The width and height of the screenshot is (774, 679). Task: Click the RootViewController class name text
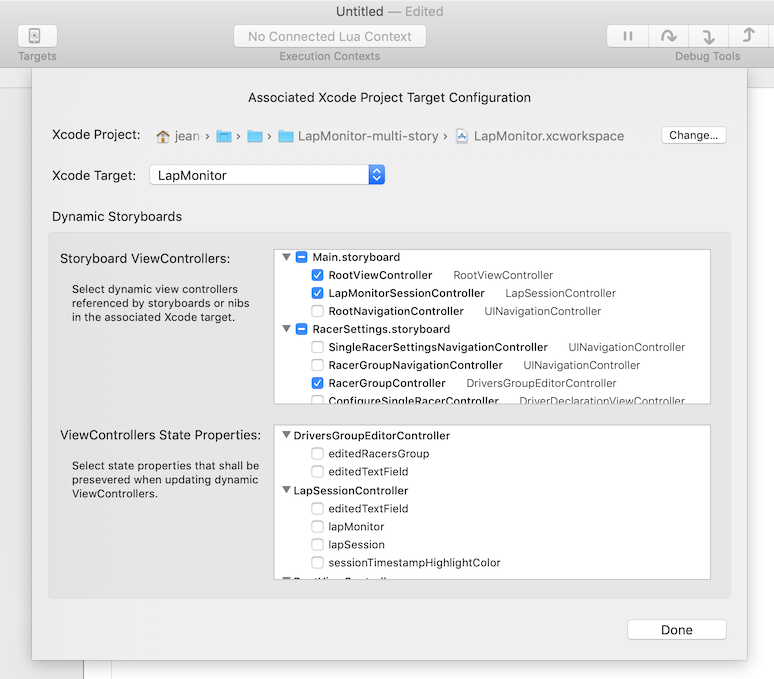tap(503, 275)
